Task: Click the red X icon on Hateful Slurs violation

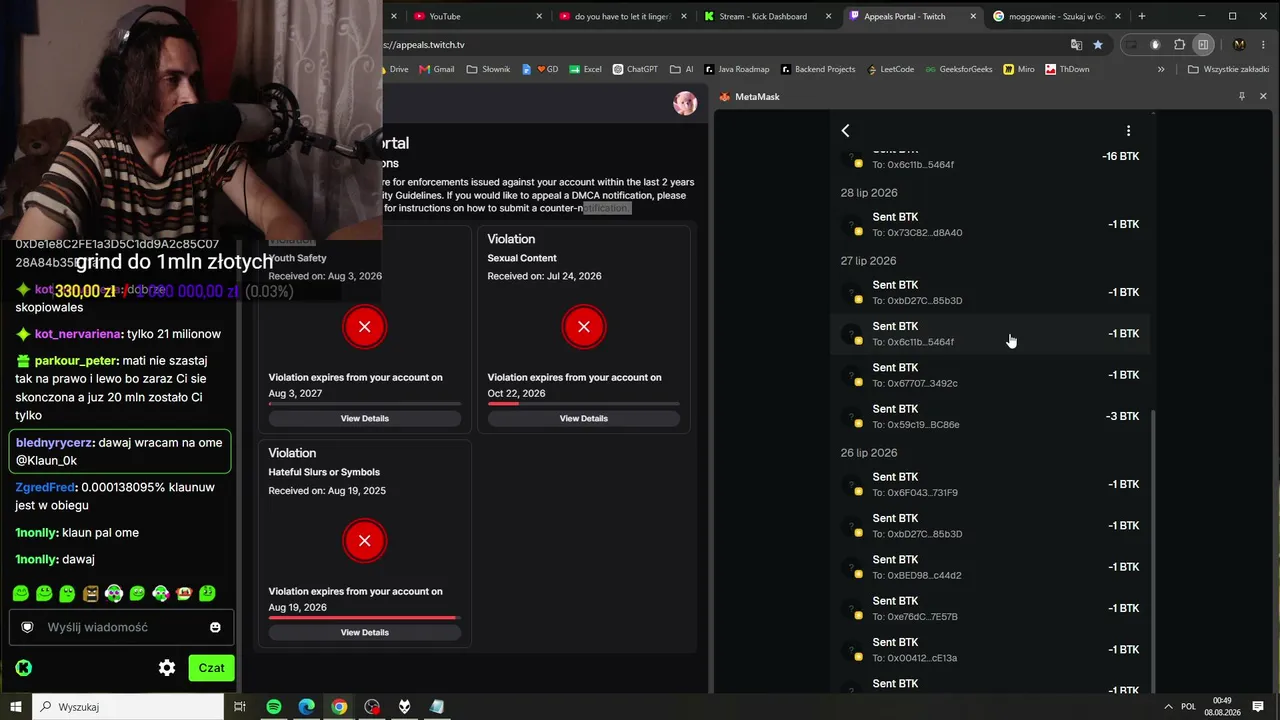Action: [365, 541]
